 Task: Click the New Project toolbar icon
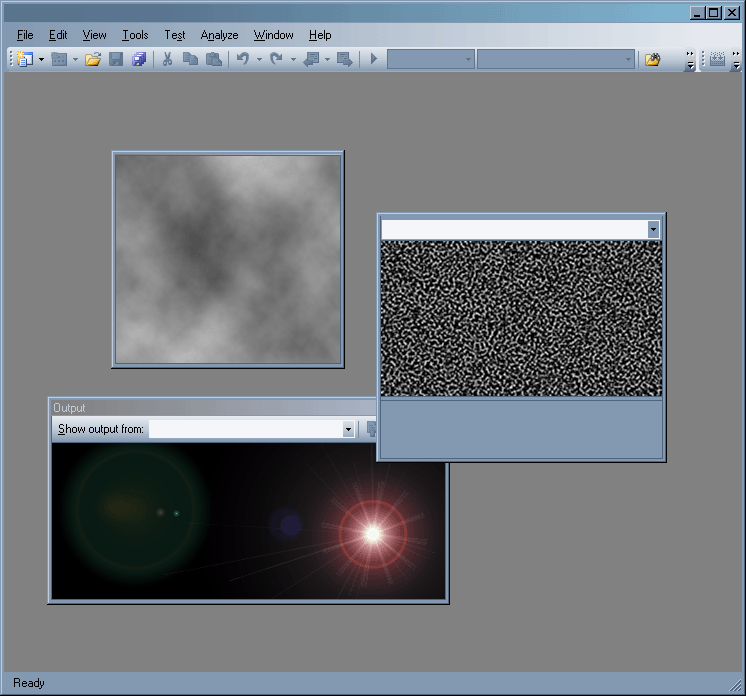[24, 59]
